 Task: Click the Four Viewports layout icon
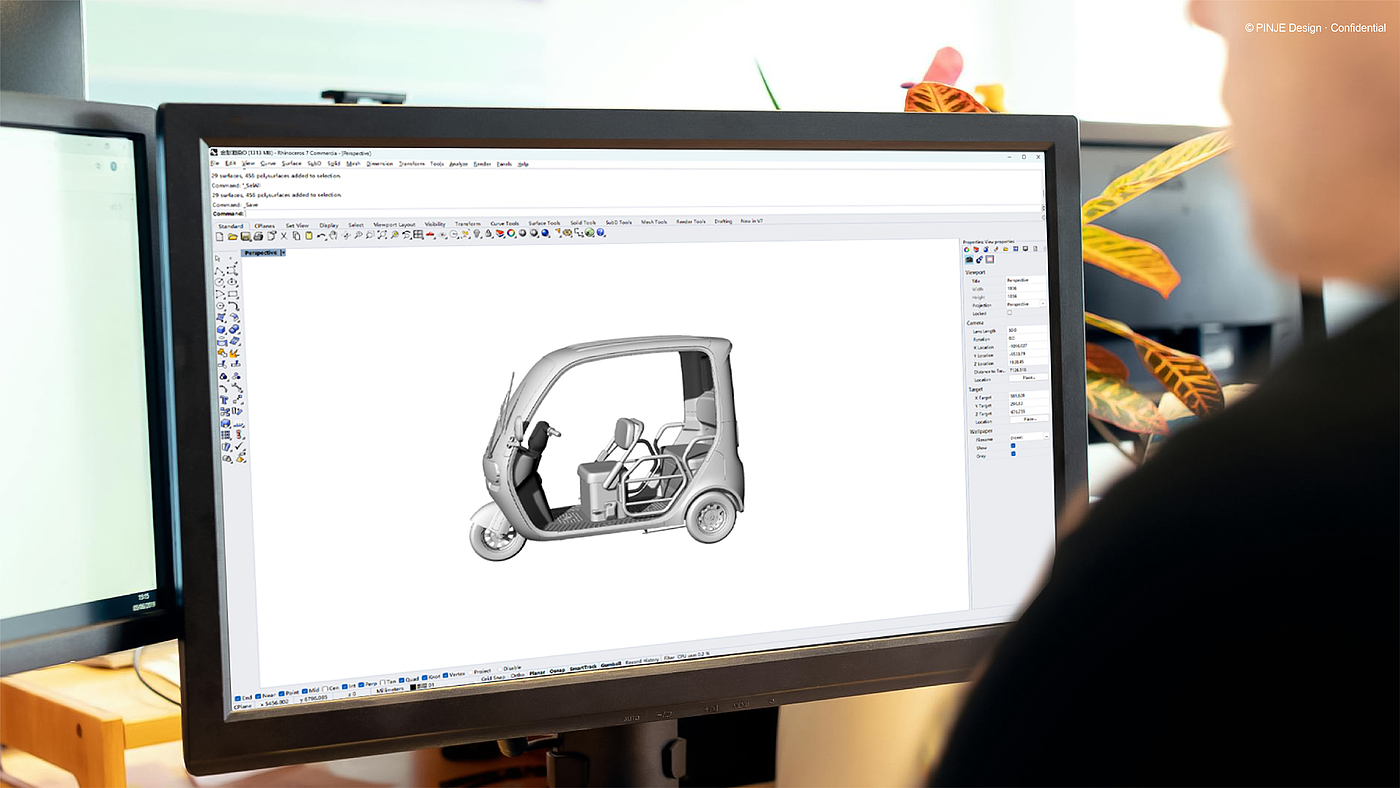[x=418, y=235]
